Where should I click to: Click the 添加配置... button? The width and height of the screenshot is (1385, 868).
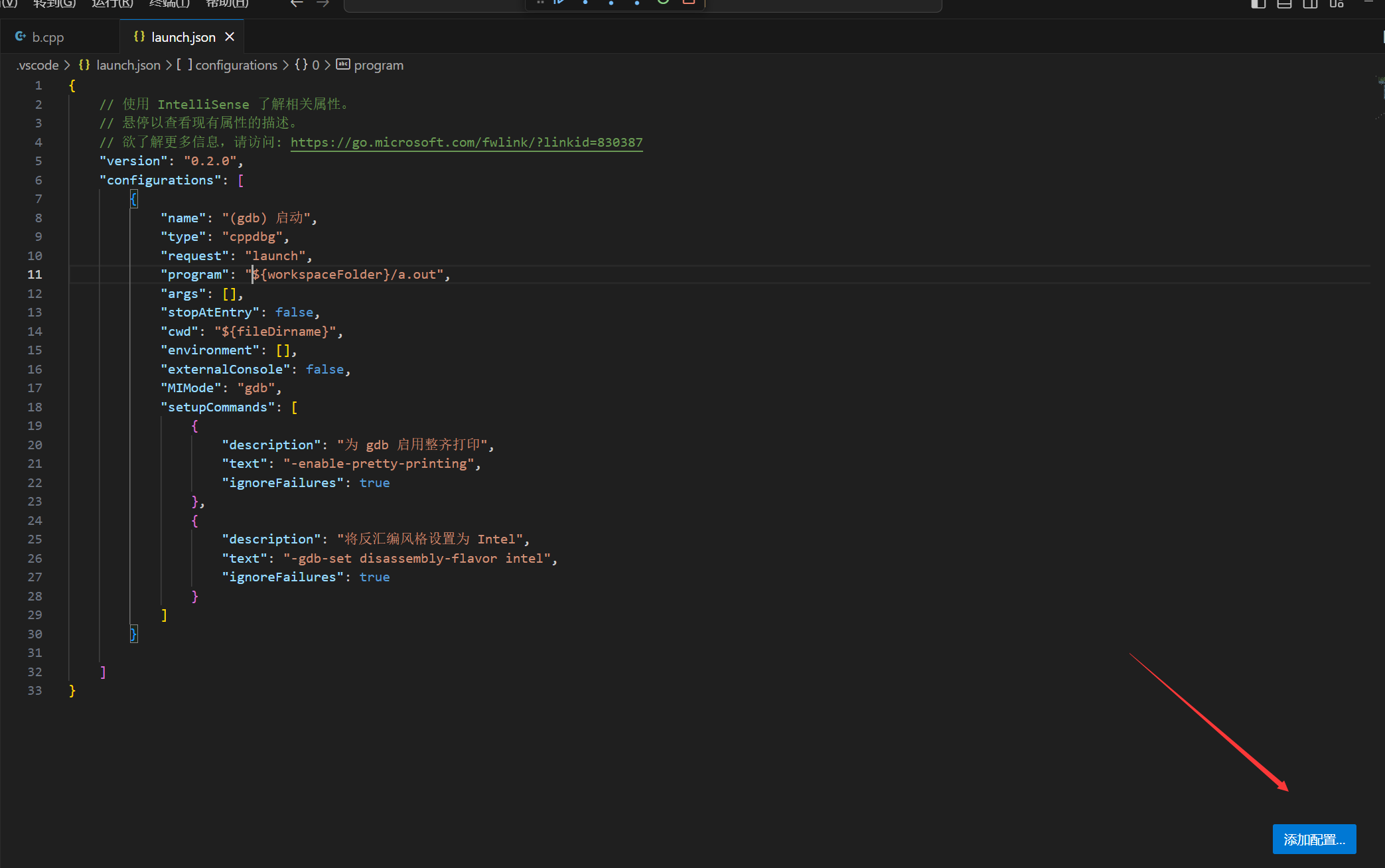pos(1313,839)
